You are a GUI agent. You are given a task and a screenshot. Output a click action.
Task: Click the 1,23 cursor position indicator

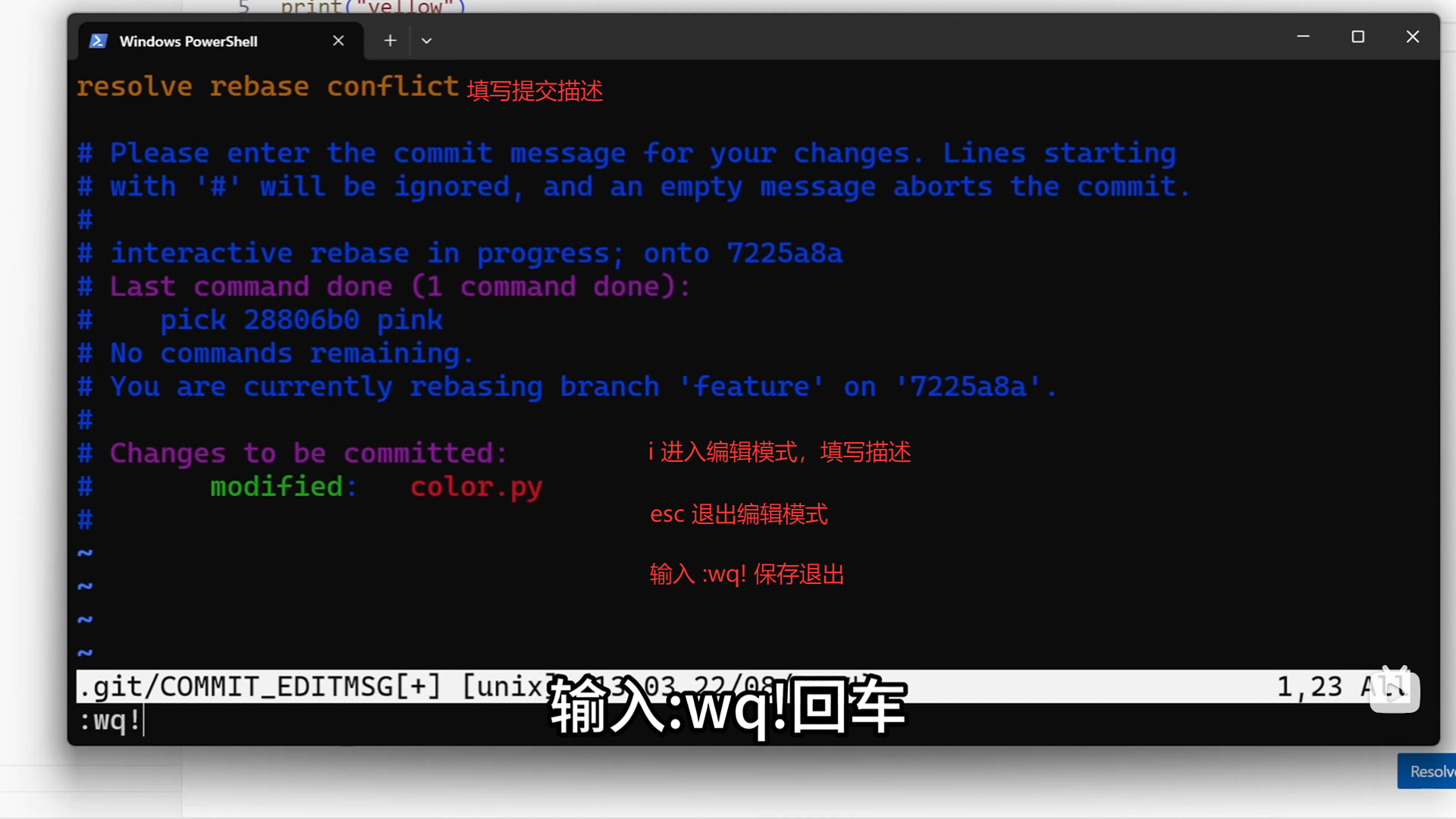(1309, 686)
